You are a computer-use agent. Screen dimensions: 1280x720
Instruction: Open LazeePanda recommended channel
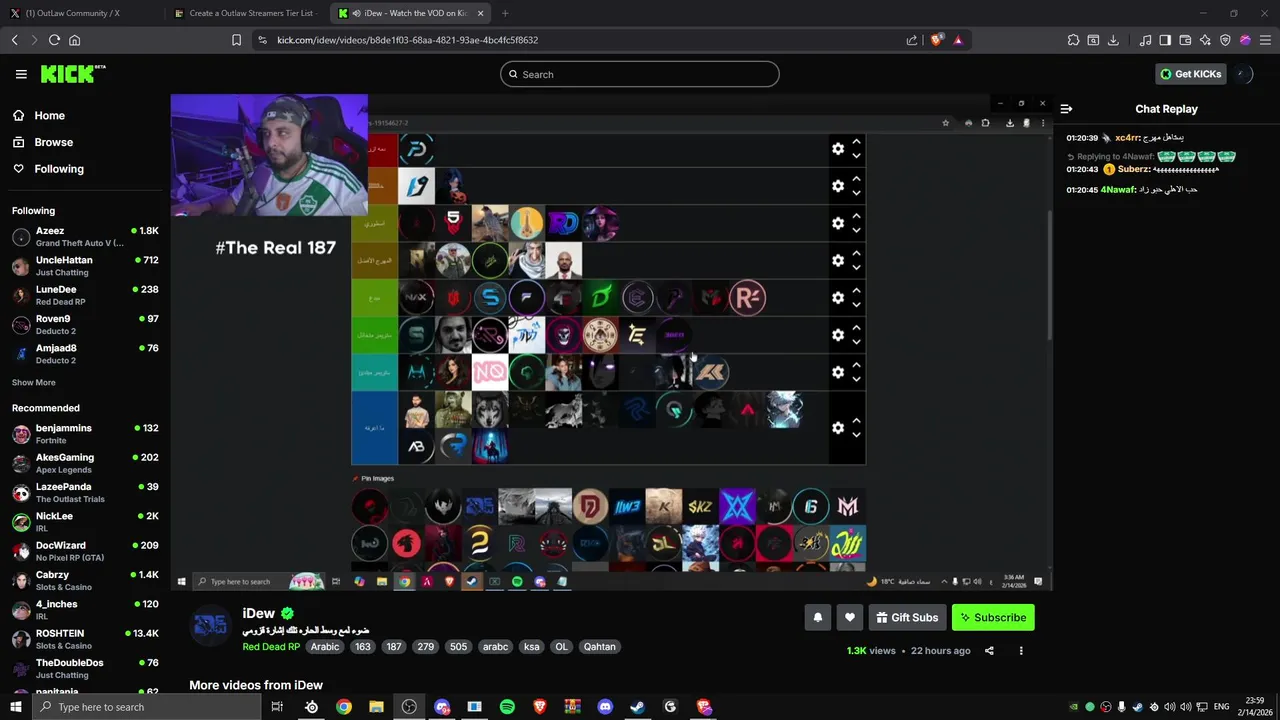(85, 493)
